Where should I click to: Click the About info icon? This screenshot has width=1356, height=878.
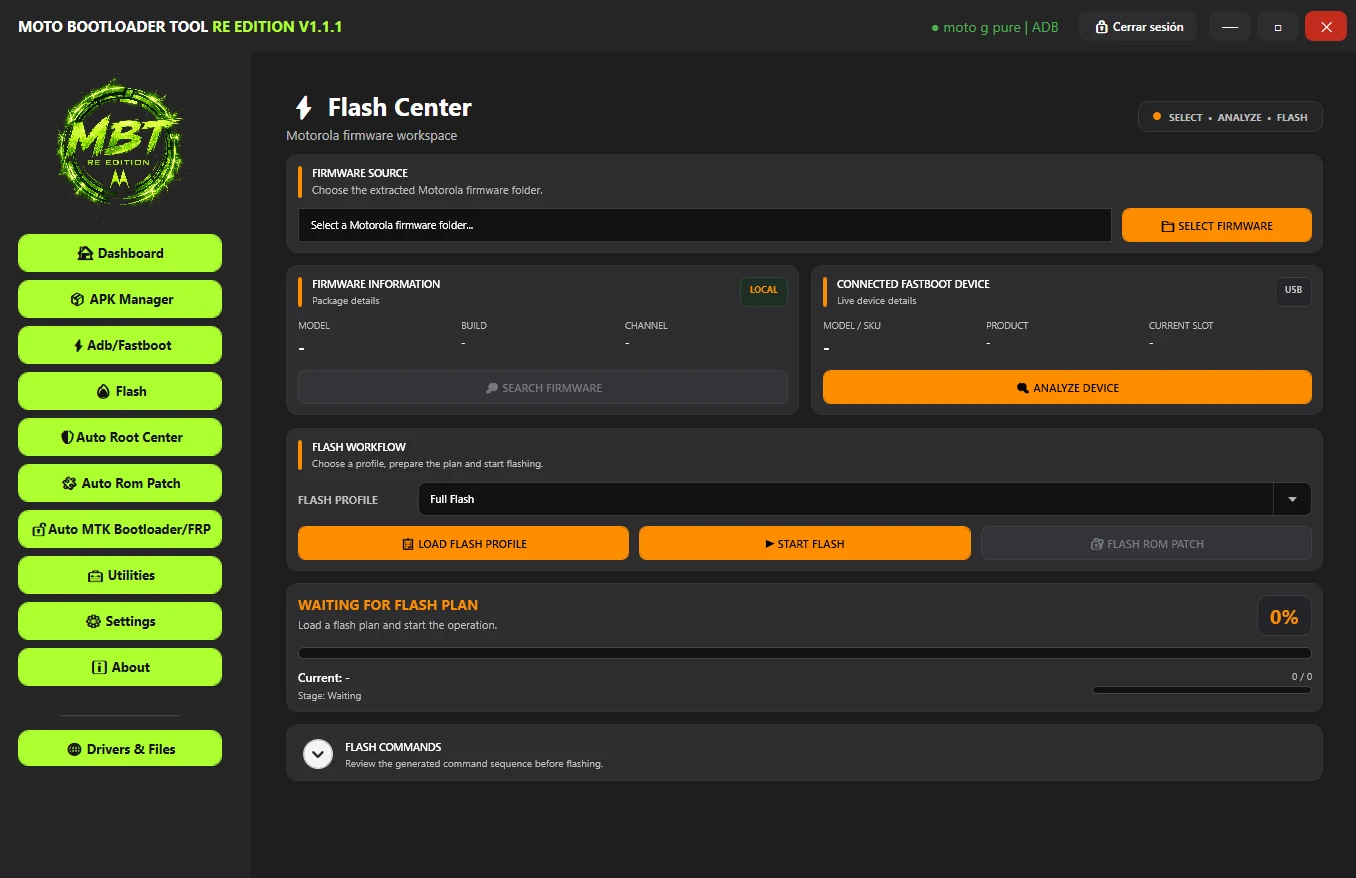coord(99,667)
